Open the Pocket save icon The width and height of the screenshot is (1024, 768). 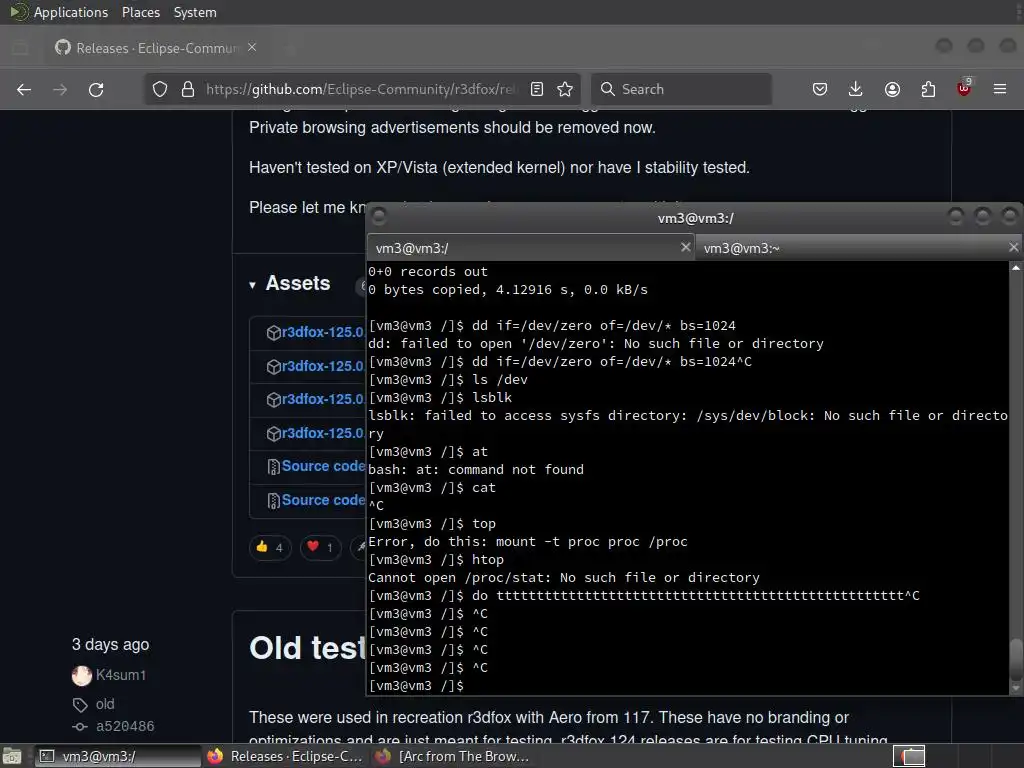point(820,89)
